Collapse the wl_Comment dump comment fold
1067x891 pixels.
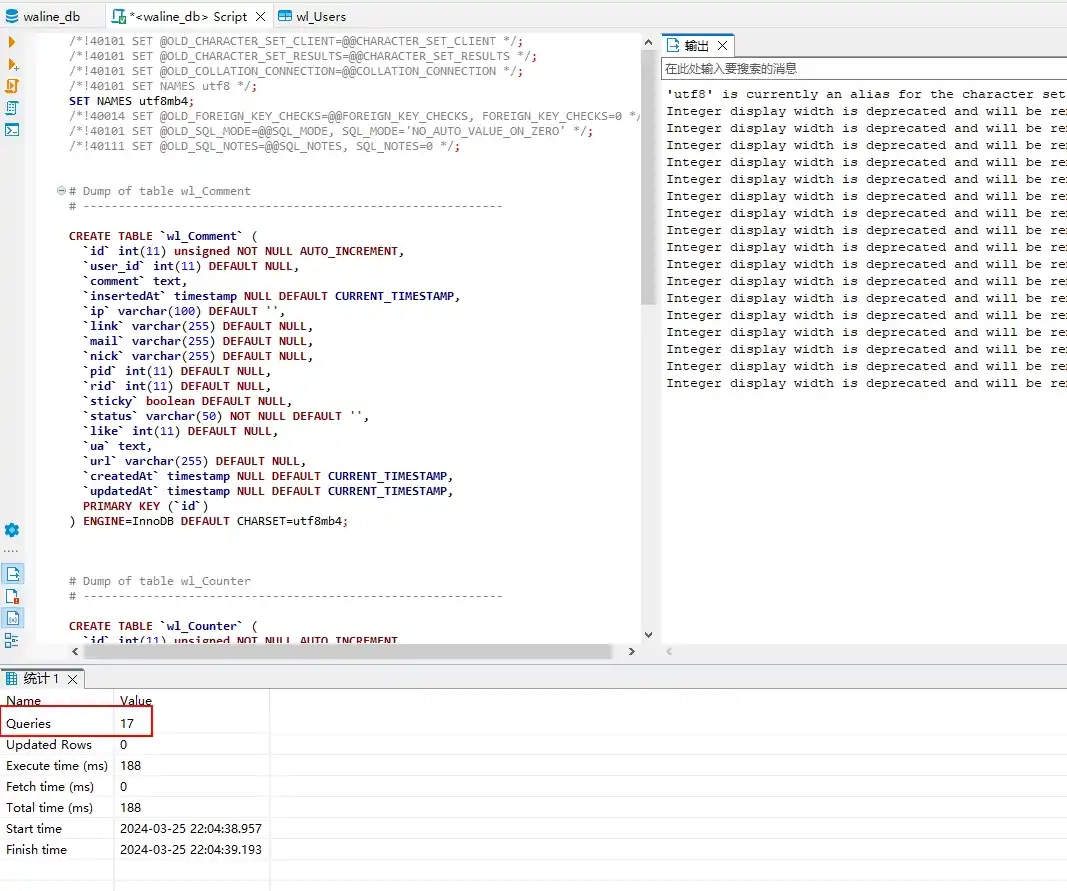pyautogui.click(x=62, y=191)
